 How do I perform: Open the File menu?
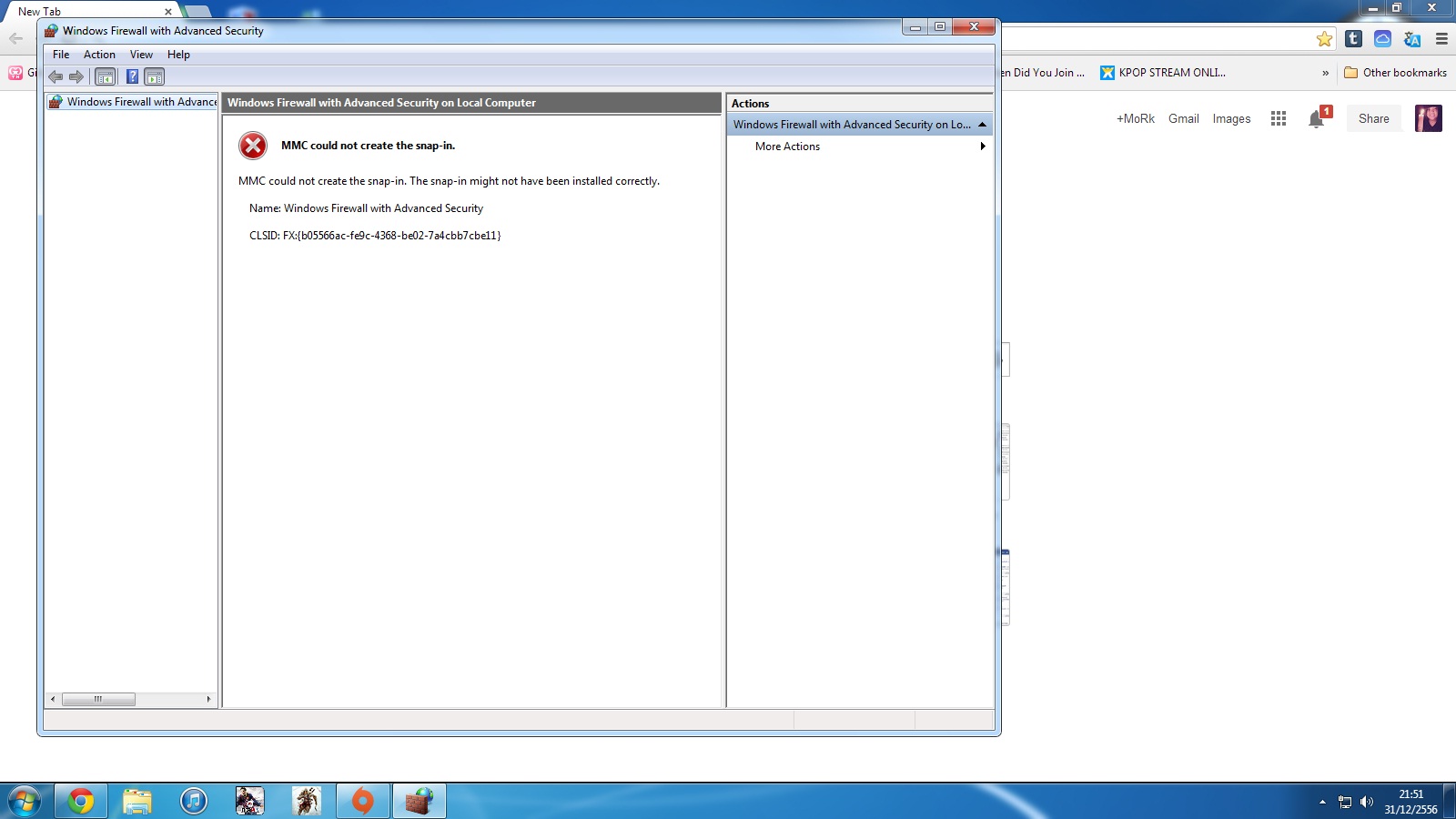[x=61, y=55]
